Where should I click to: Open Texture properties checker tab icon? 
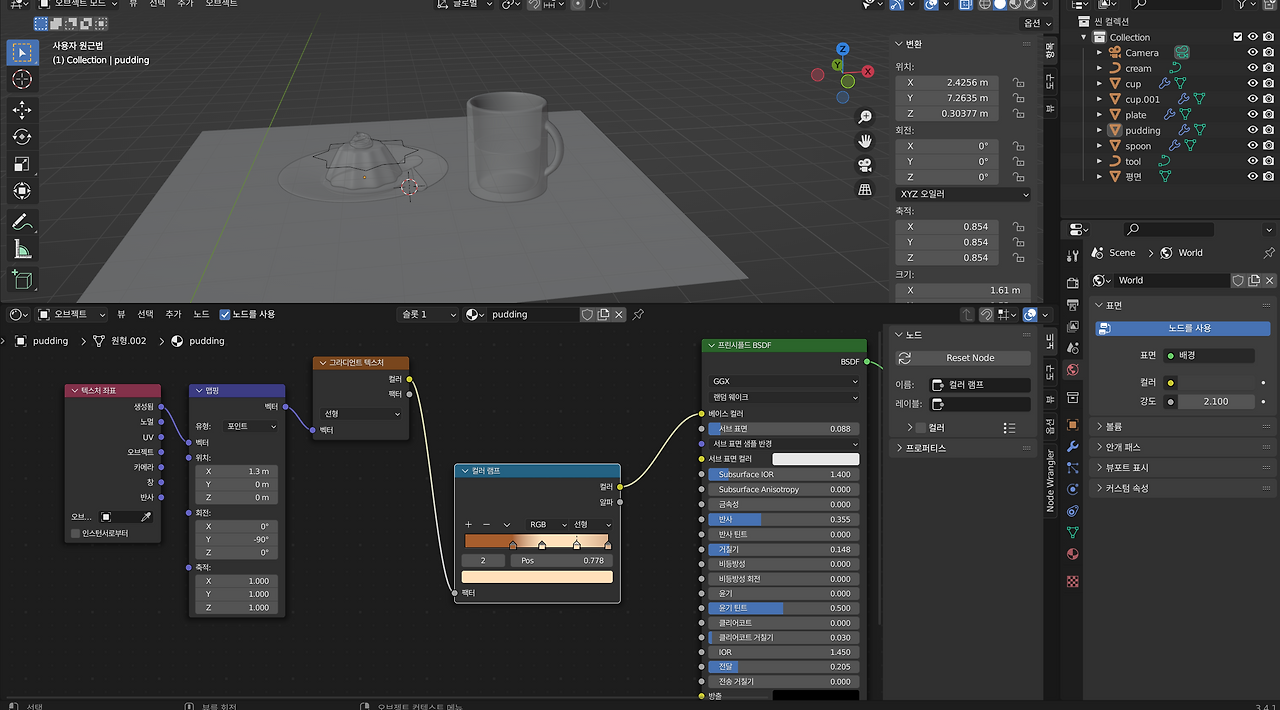(x=1072, y=581)
